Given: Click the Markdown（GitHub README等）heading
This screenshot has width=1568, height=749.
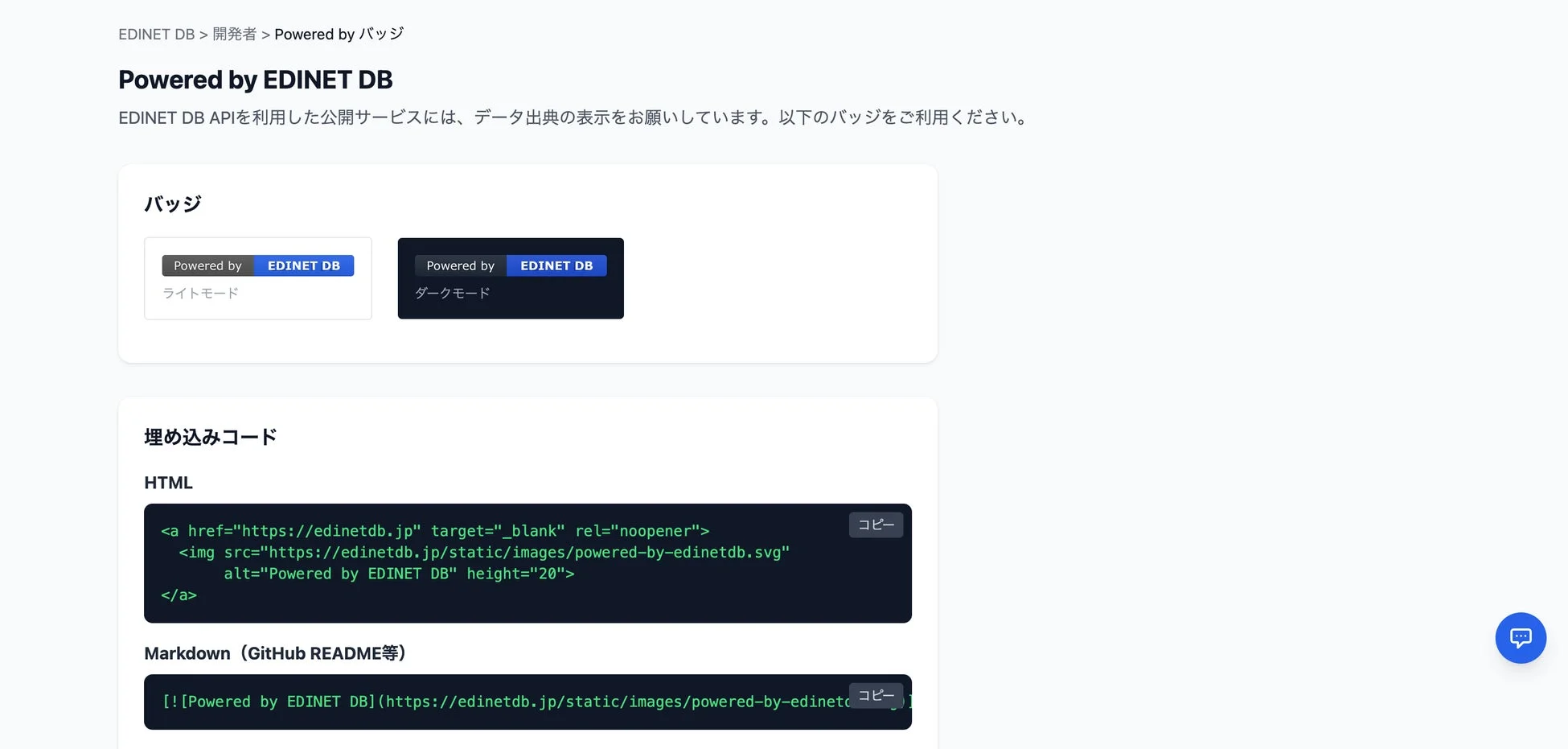Looking at the screenshot, I should pyautogui.click(x=274, y=653).
